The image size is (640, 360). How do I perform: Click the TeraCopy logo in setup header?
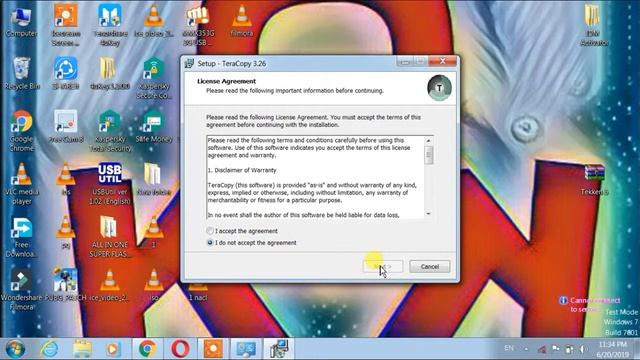click(439, 88)
